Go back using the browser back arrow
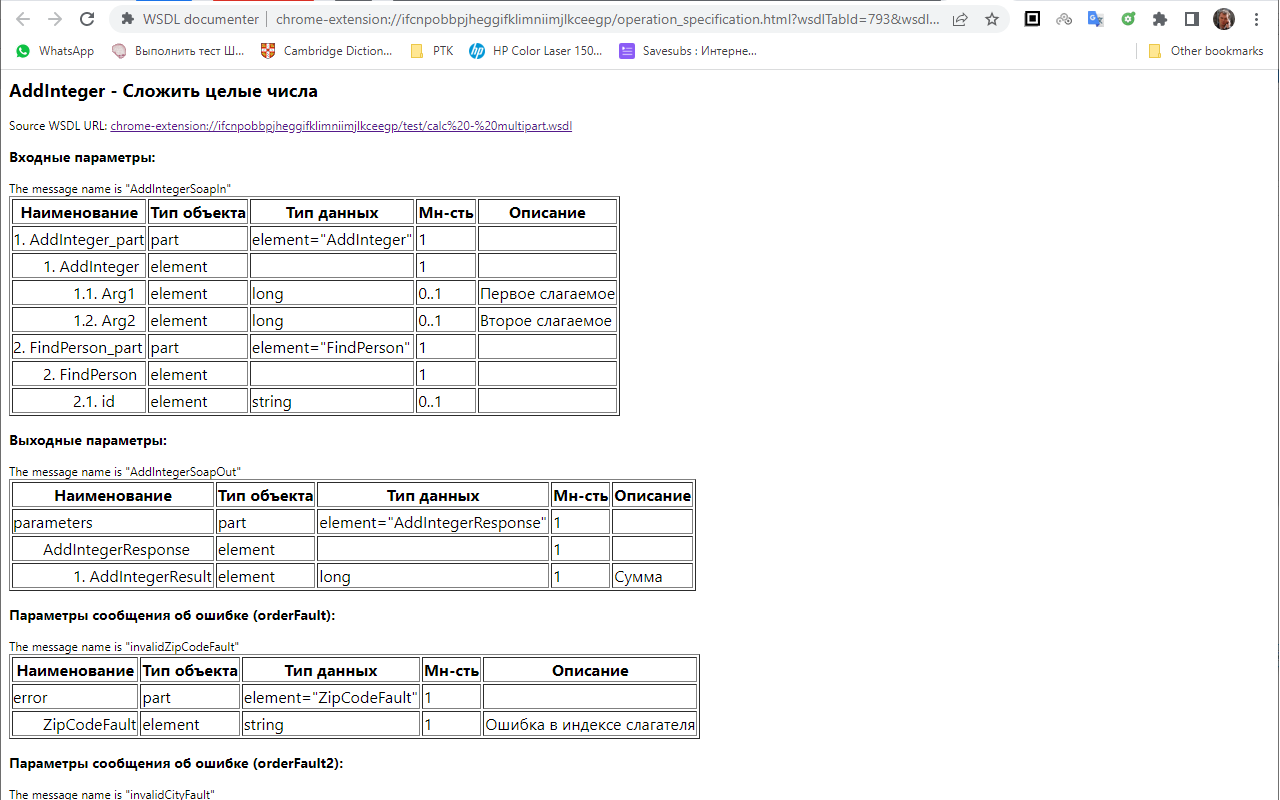The image size is (1280, 800). 23,19
